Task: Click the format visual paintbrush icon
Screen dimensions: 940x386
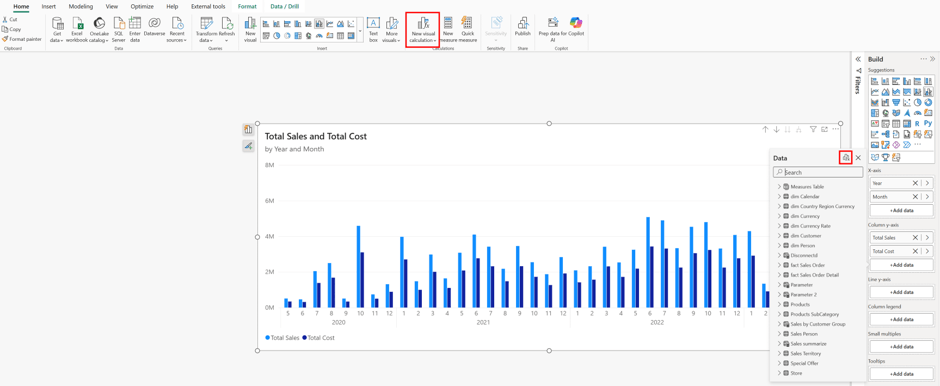Action: [248, 146]
